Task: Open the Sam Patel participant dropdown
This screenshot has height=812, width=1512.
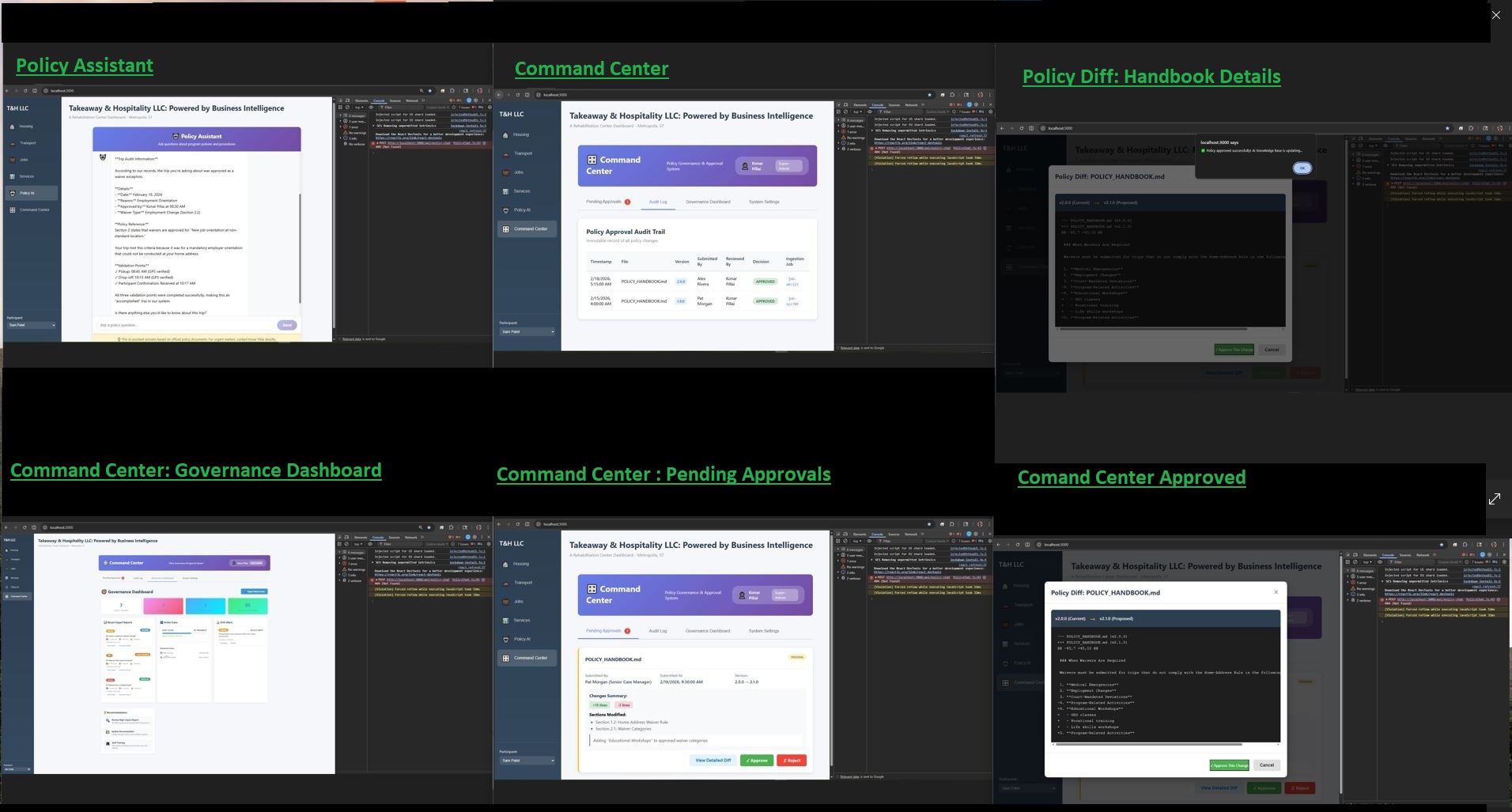Action: 32,325
